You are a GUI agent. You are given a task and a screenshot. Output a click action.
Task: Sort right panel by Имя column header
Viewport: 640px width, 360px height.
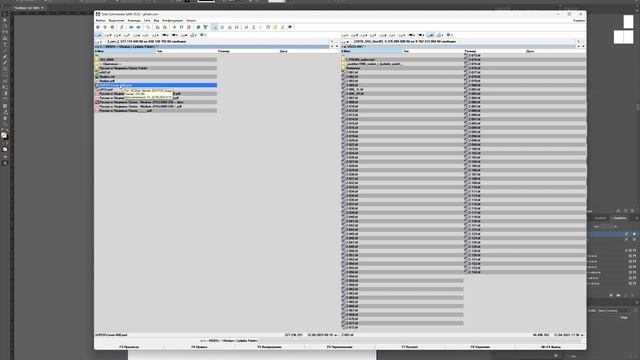tap(371, 51)
